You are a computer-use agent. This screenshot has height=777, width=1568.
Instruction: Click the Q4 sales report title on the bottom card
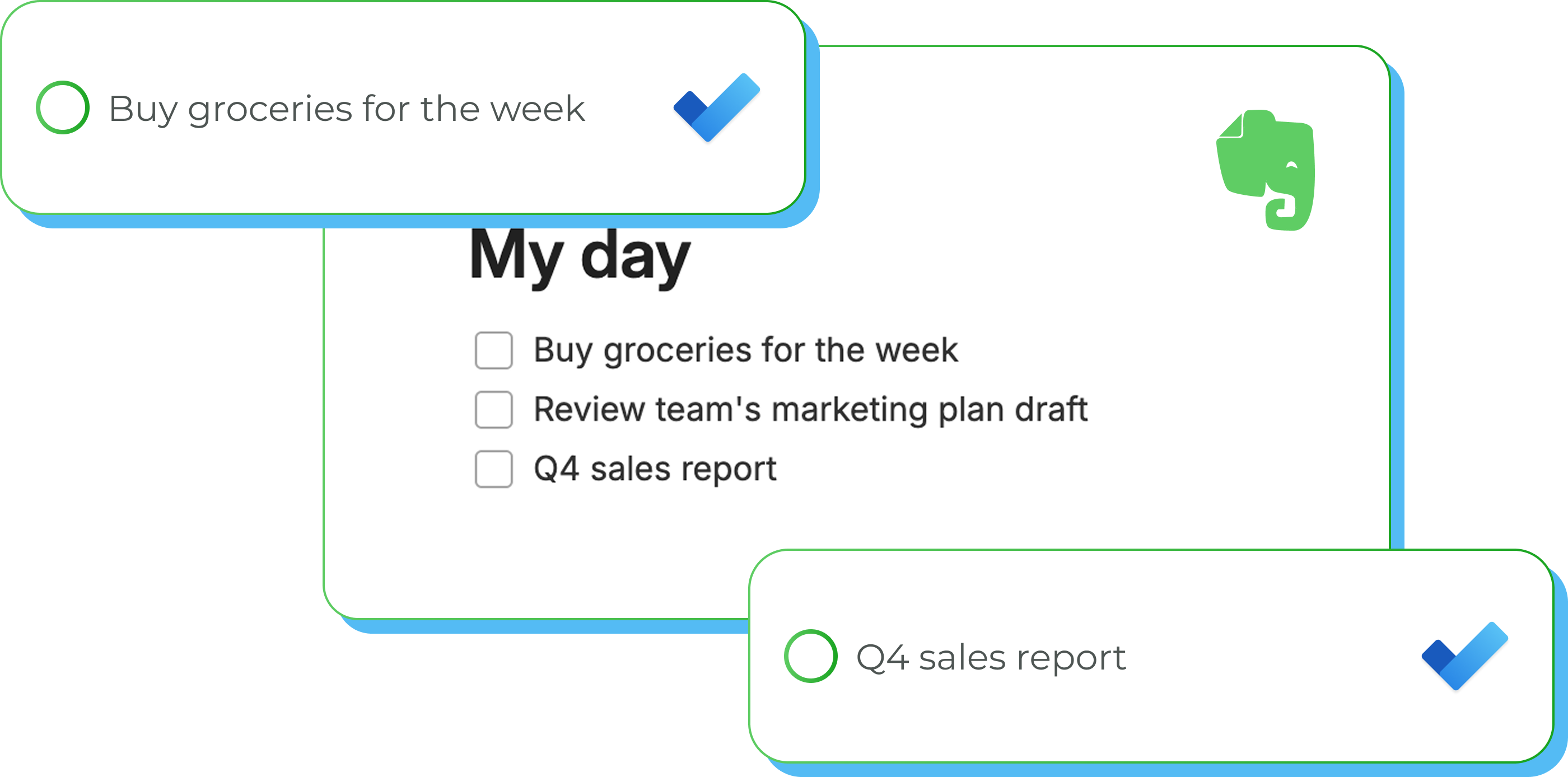(x=991, y=658)
